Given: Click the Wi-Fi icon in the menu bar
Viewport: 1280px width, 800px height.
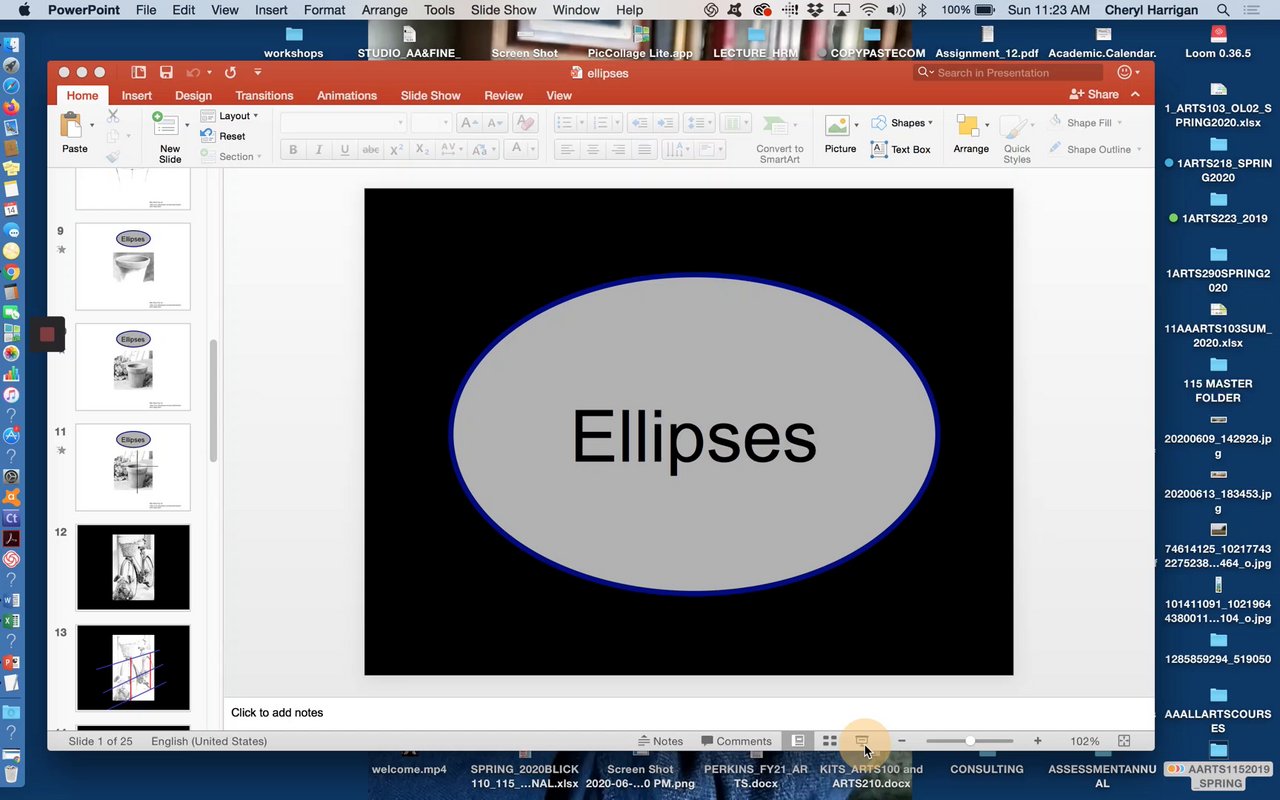Looking at the screenshot, I should coord(869,10).
